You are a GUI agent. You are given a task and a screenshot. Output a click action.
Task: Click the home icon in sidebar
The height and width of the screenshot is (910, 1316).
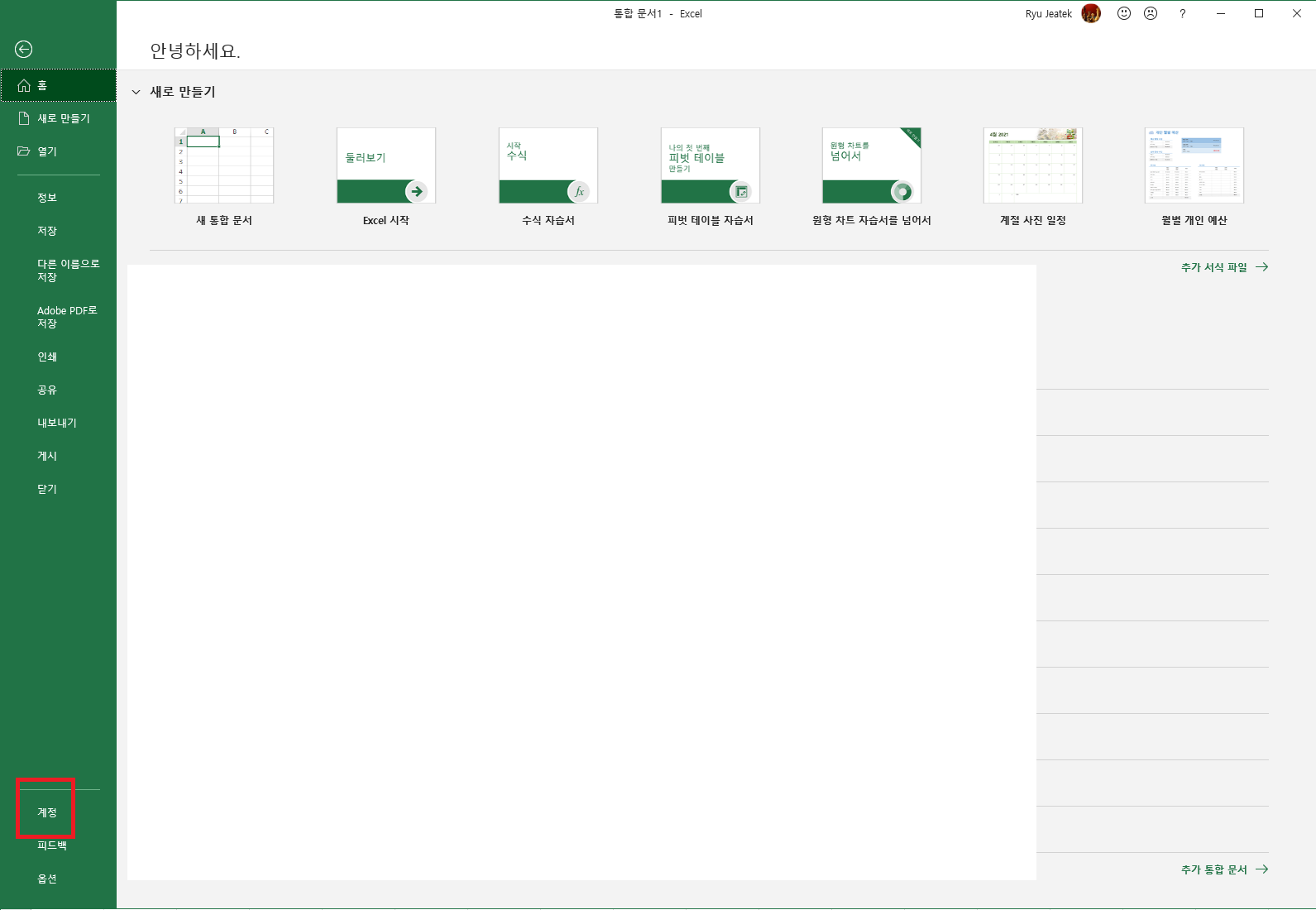[x=24, y=85]
